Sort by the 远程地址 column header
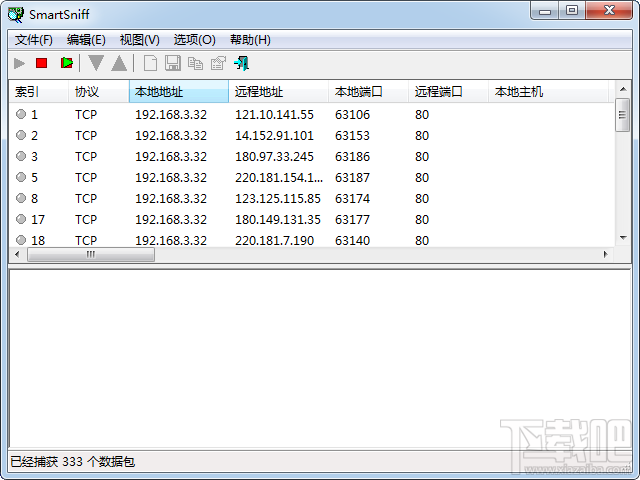This screenshot has width=640, height=480. (x=278, y=91)
